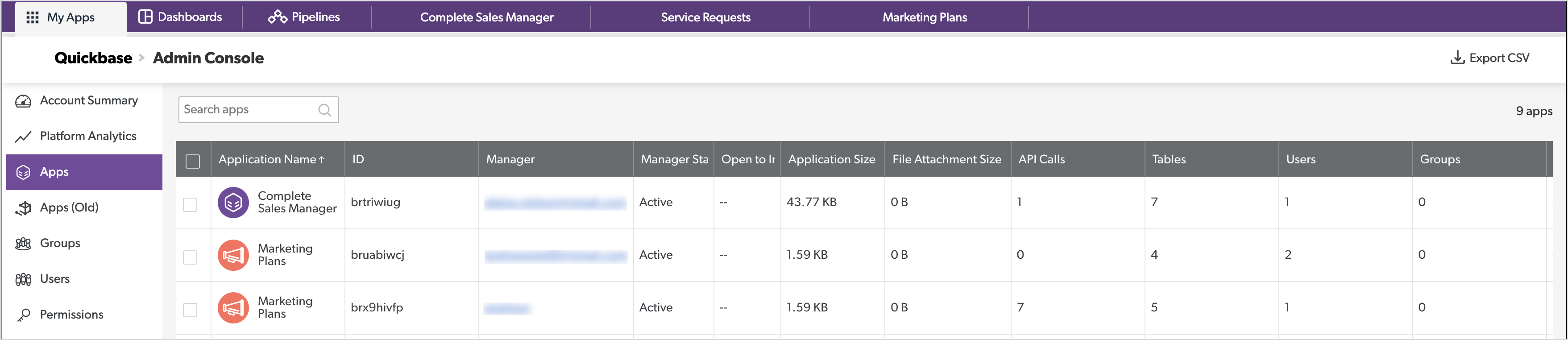Check the Complete Sales Manager row checkbox

coord(190,204)
